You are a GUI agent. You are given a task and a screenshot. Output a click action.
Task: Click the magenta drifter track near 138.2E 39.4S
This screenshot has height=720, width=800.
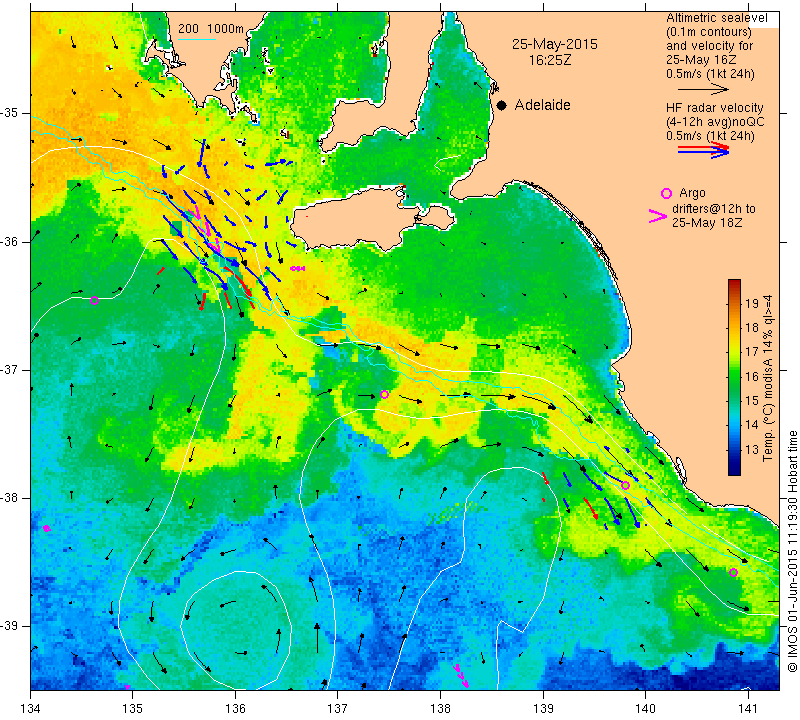[x=461, y=676]
